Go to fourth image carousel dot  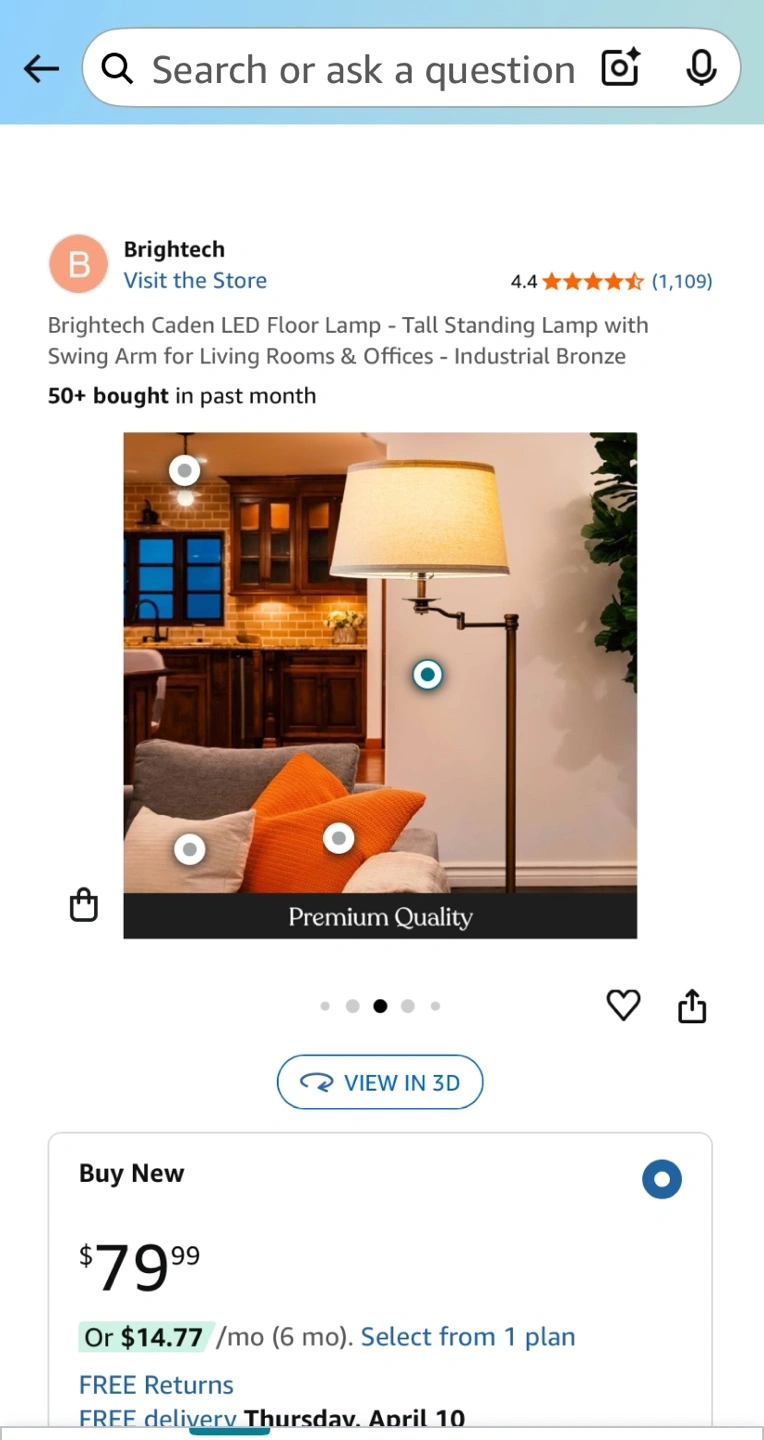click(408, 1006)
